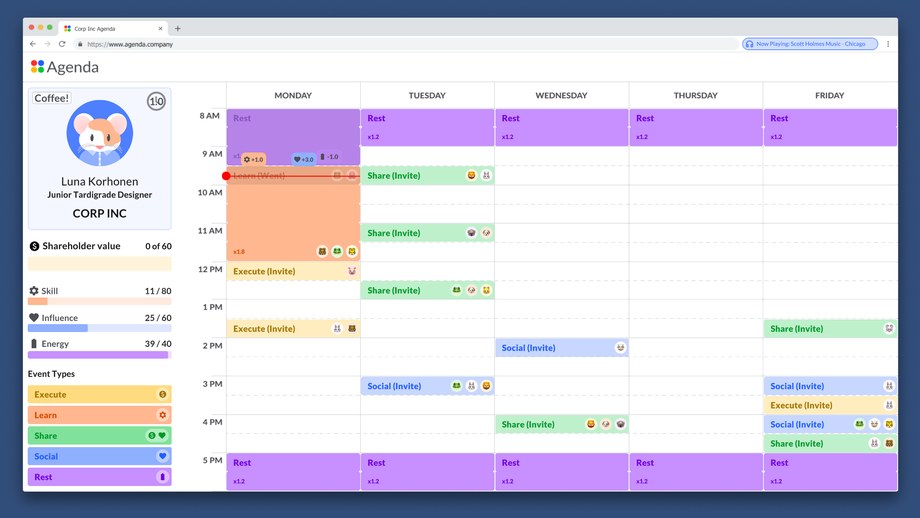Click the Influence heart icon

click(x=34, y=317)
